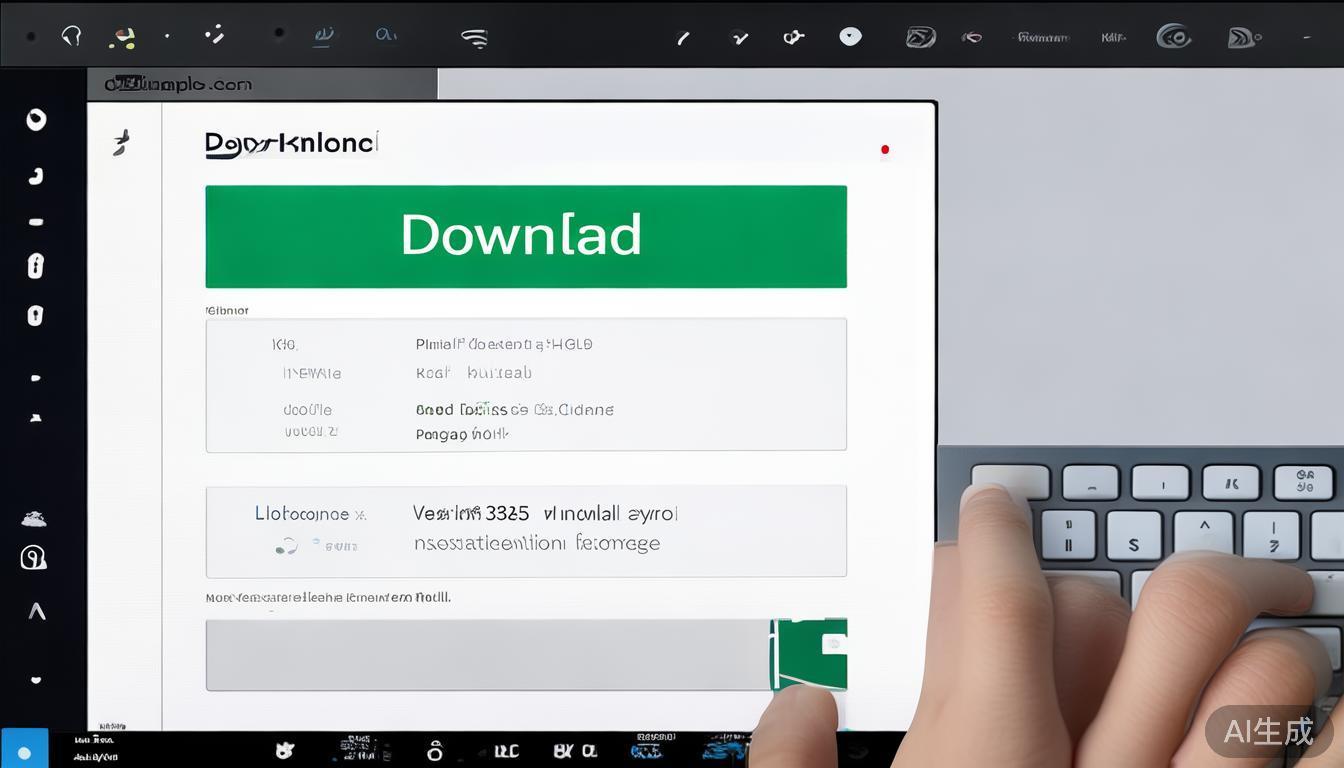
Task: Click the circular target icon at top right
Action: [1173, 37]
